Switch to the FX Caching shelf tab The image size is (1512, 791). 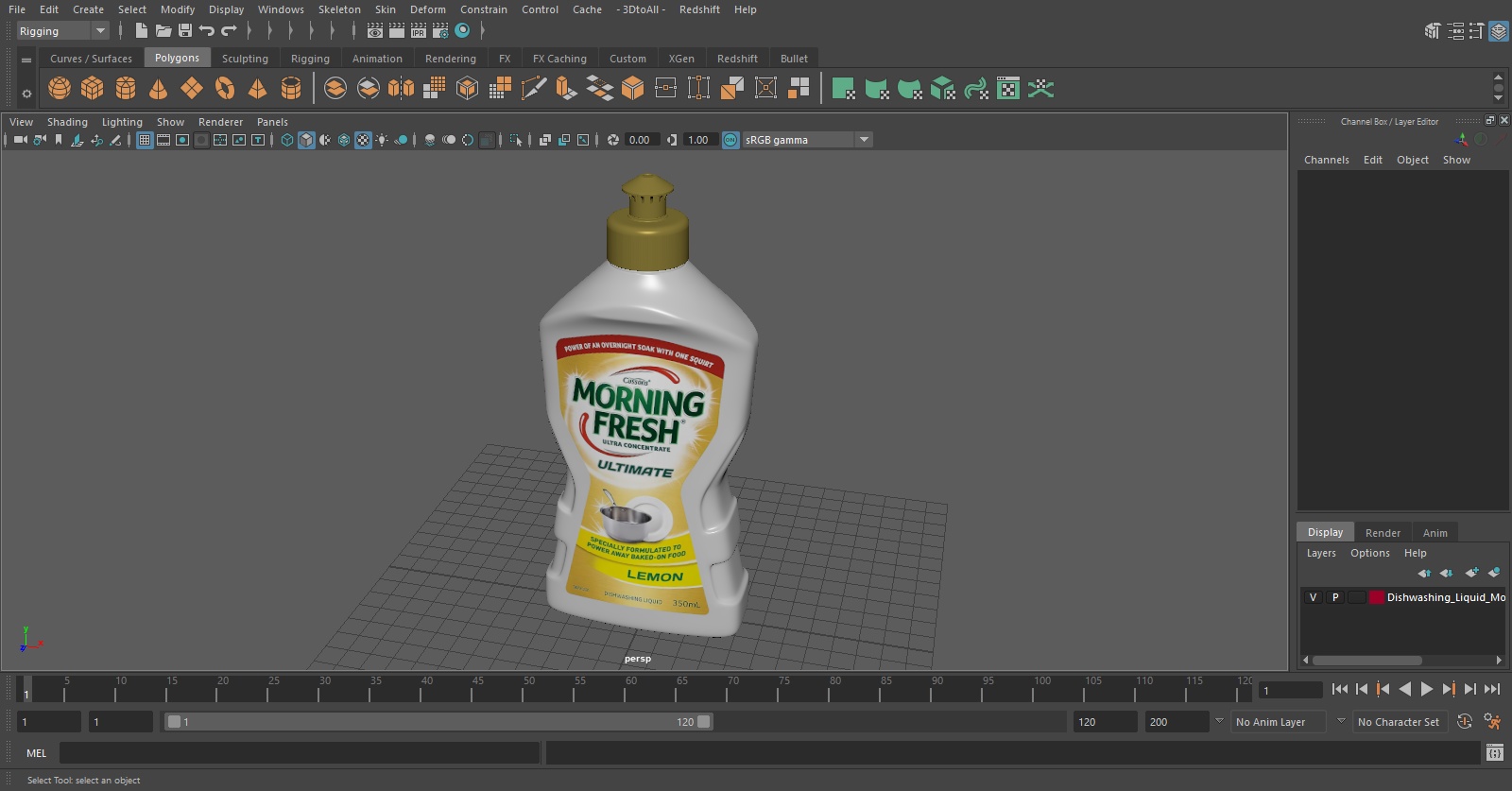pos(559,59)
